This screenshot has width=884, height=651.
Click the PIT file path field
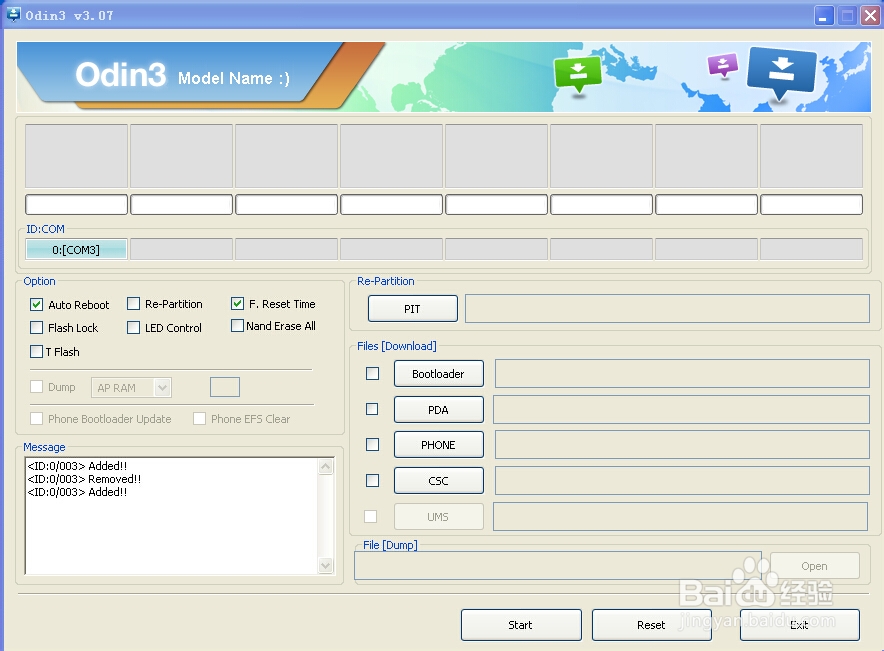coord(667,308)
